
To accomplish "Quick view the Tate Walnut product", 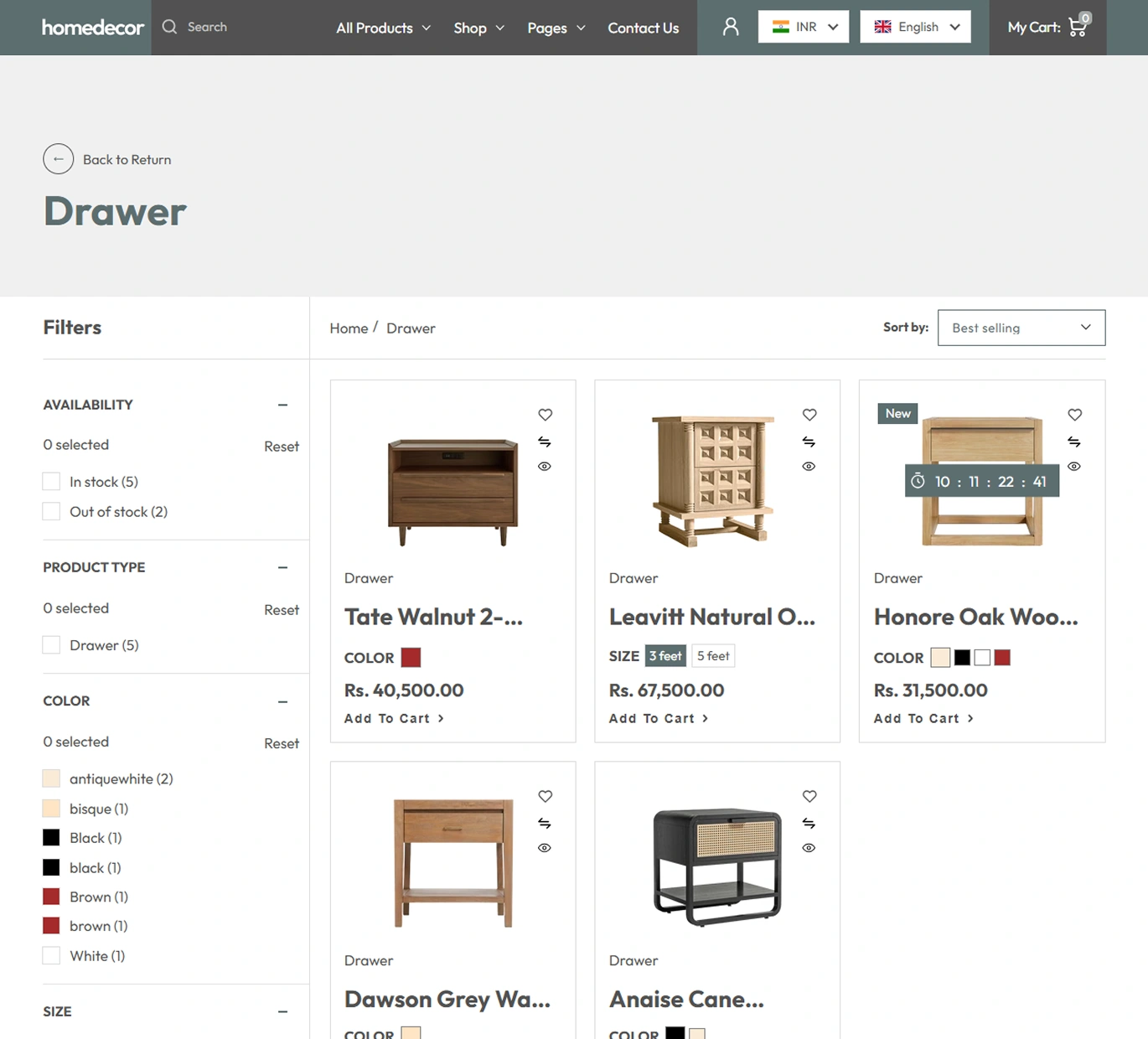I will [545, 467].
